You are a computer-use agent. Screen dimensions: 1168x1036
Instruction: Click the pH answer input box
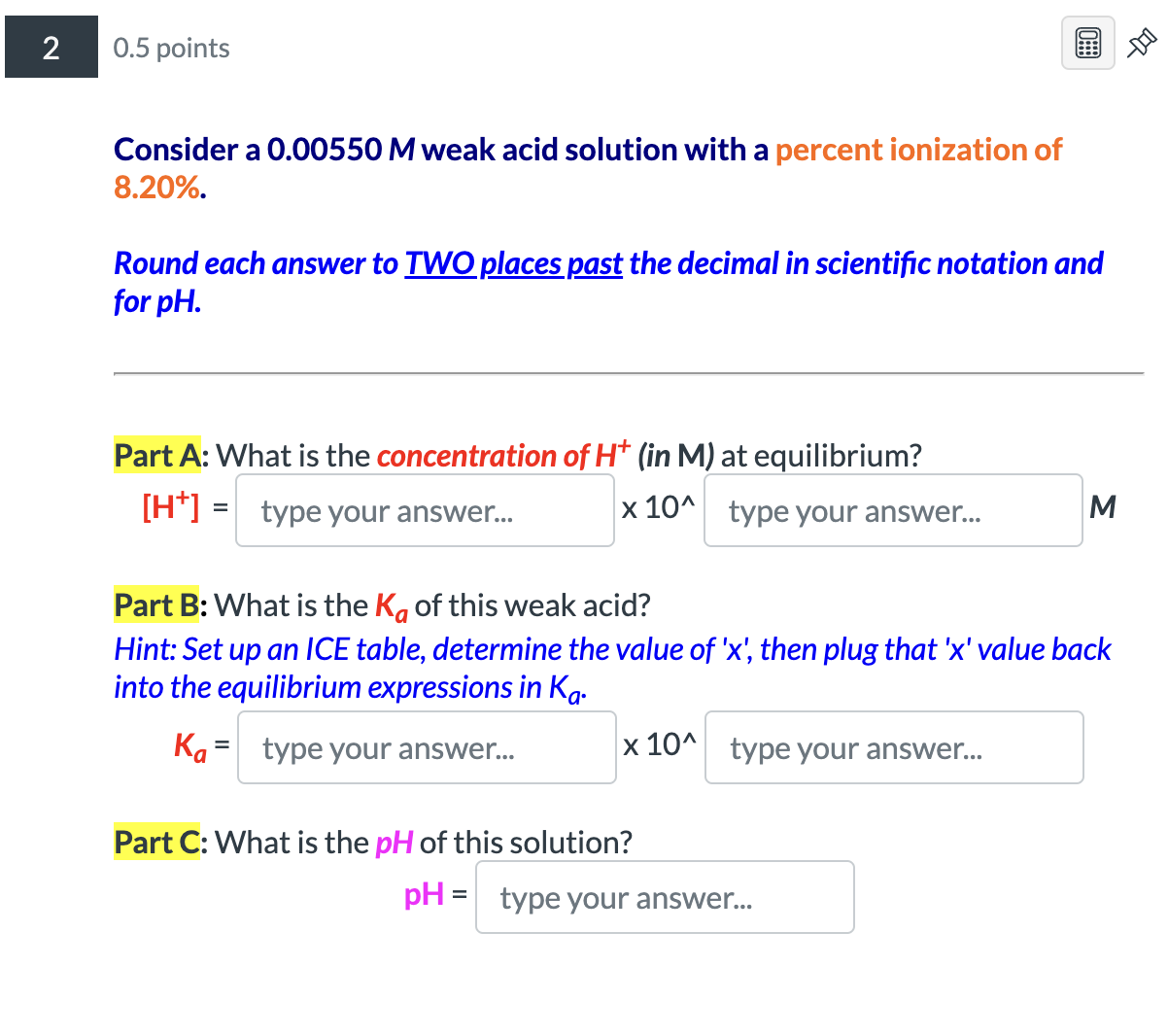(664, 897)
